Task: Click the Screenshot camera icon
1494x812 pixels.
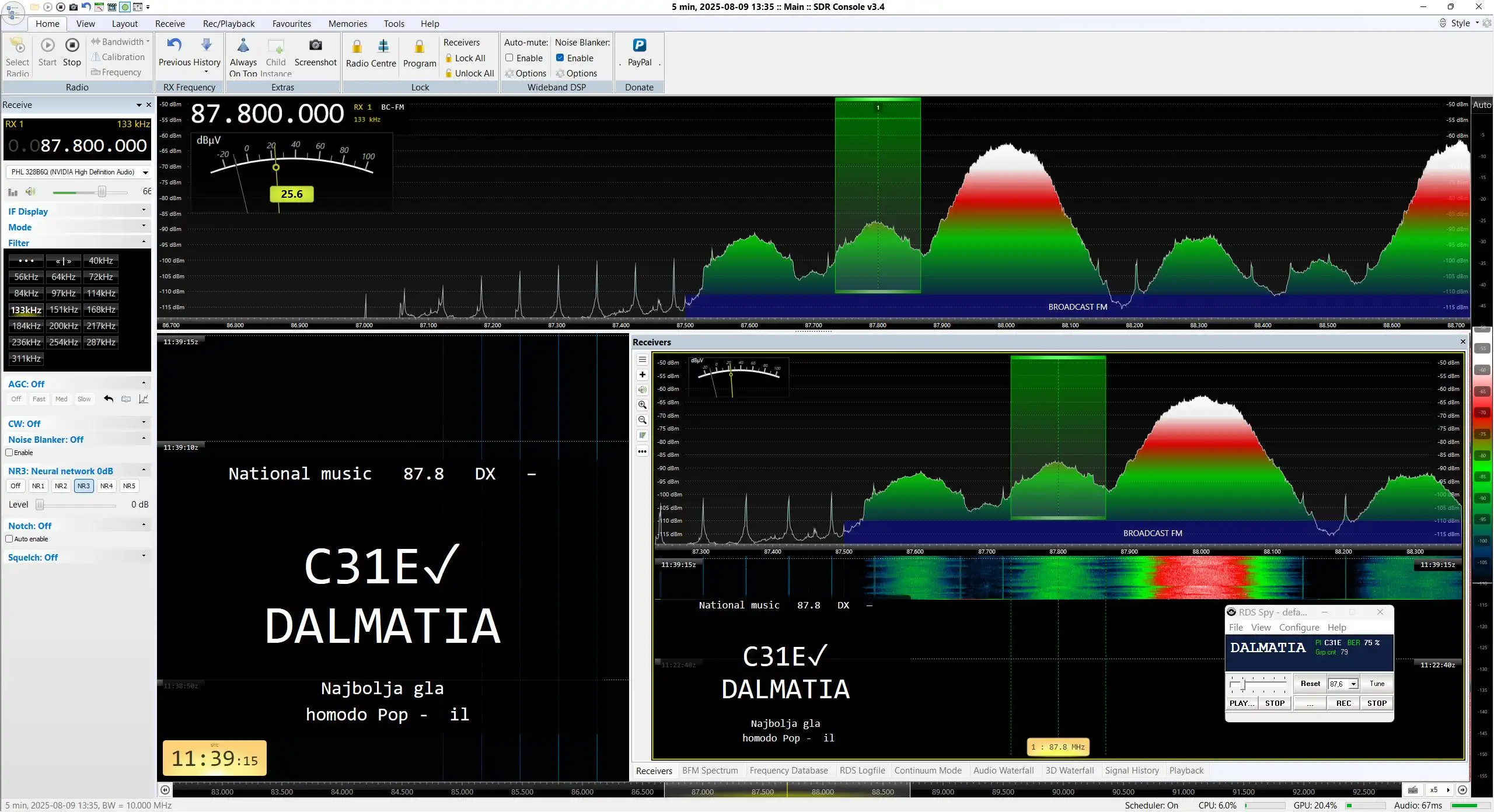Action: (315, 45)
